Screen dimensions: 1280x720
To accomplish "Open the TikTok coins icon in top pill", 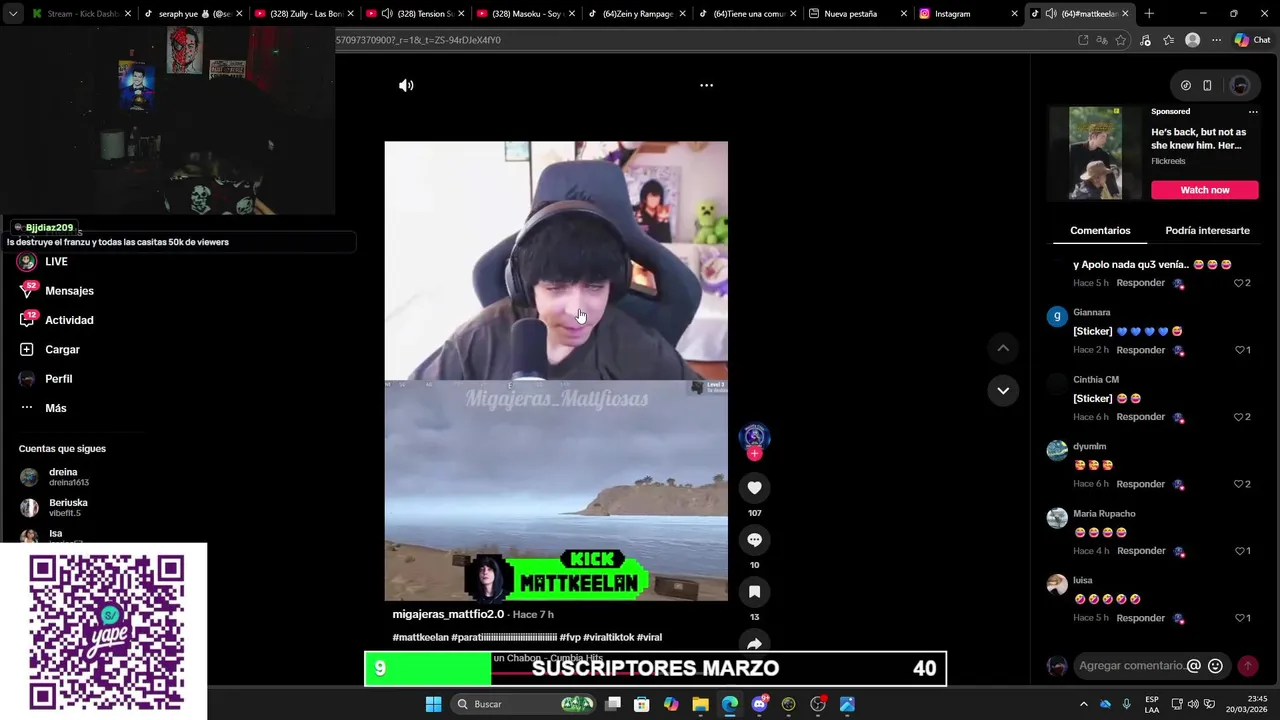I will click(1186, 85).
